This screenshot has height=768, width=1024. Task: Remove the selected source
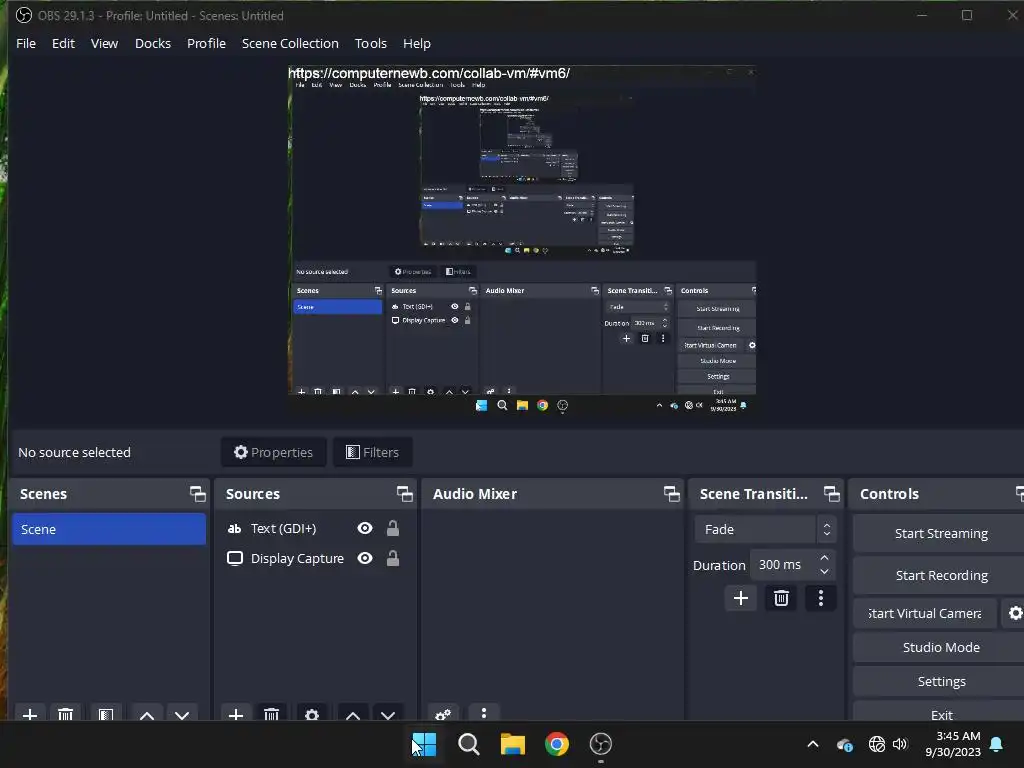point(272,714)
